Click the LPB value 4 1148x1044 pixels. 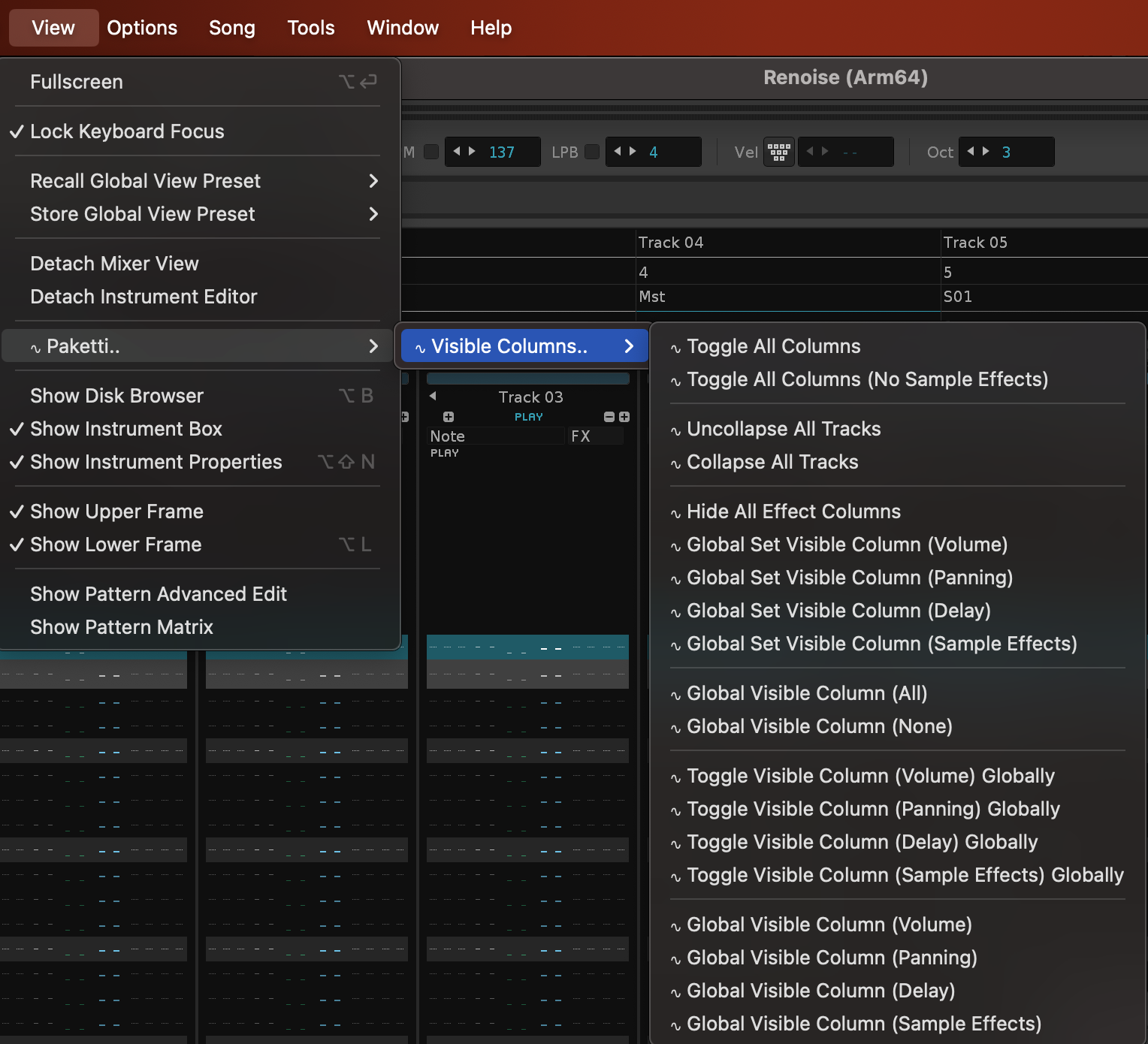pos(654,152)
